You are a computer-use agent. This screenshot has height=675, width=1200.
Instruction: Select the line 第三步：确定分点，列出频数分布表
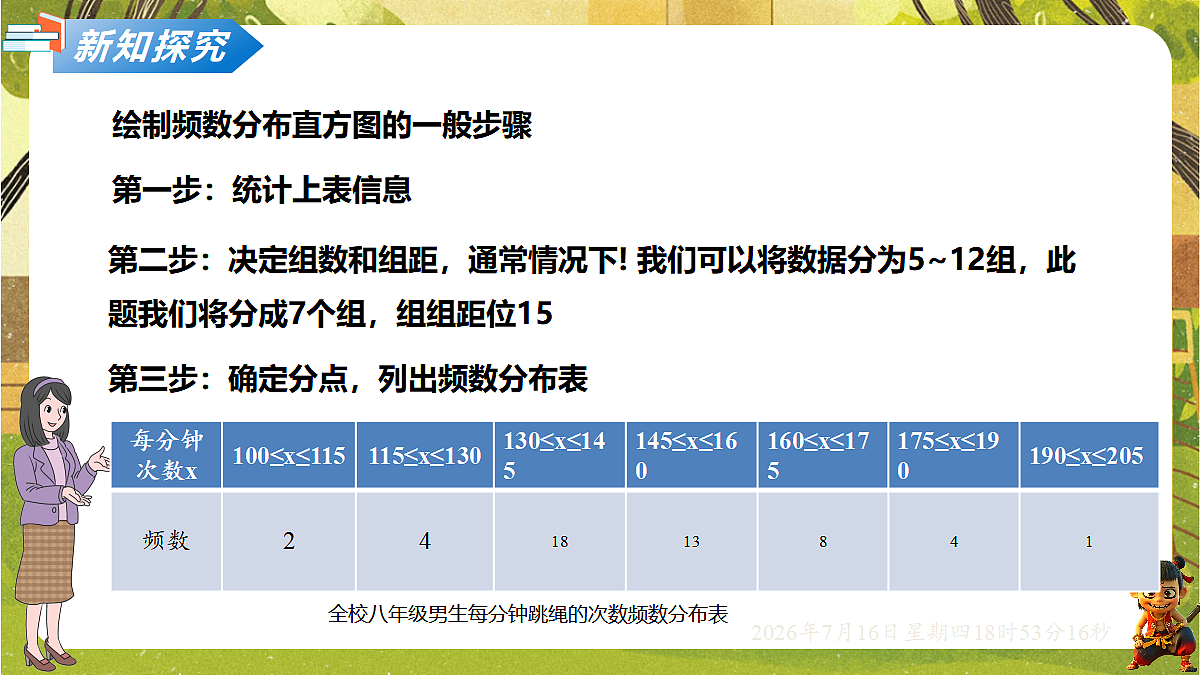pos(348,380)
